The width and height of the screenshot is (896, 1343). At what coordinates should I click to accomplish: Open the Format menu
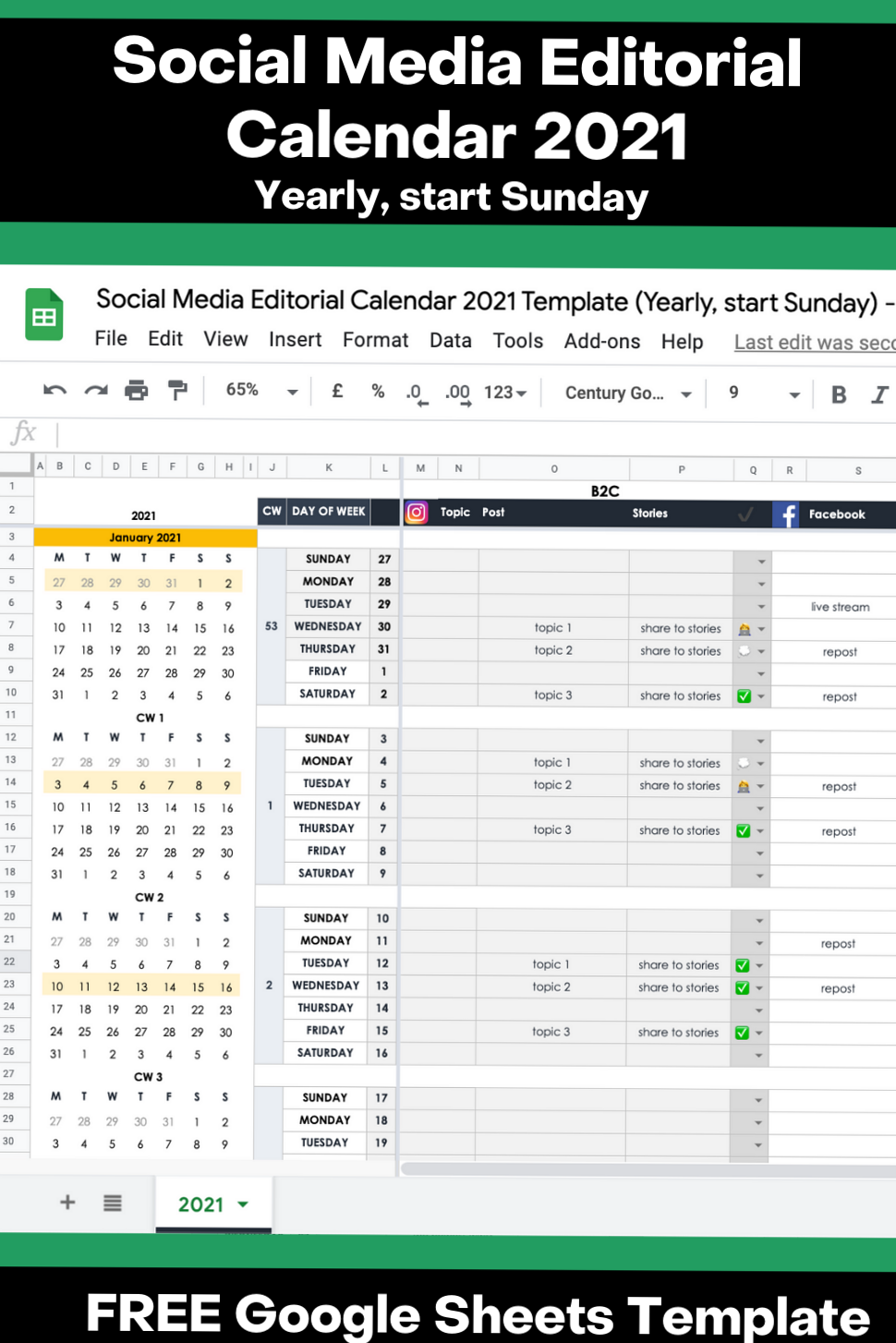375,341
